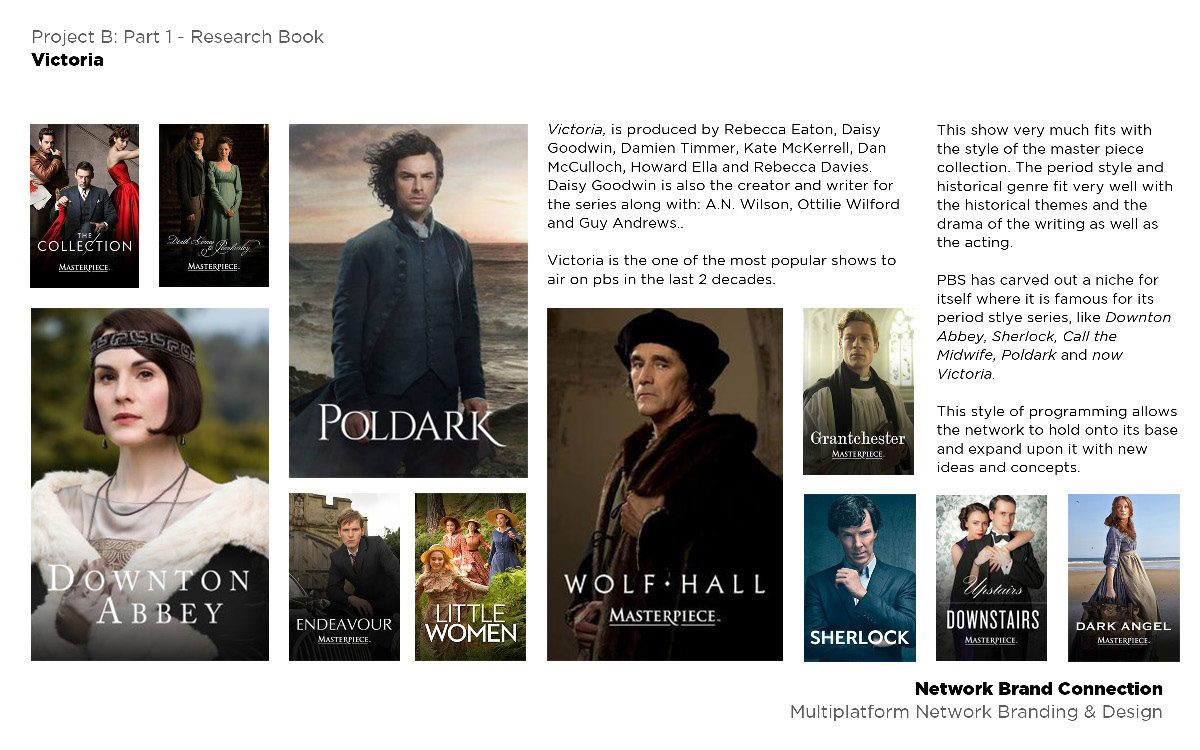Click the Little Women poster
1200x750 pixels.
click(x=470, y=577)
